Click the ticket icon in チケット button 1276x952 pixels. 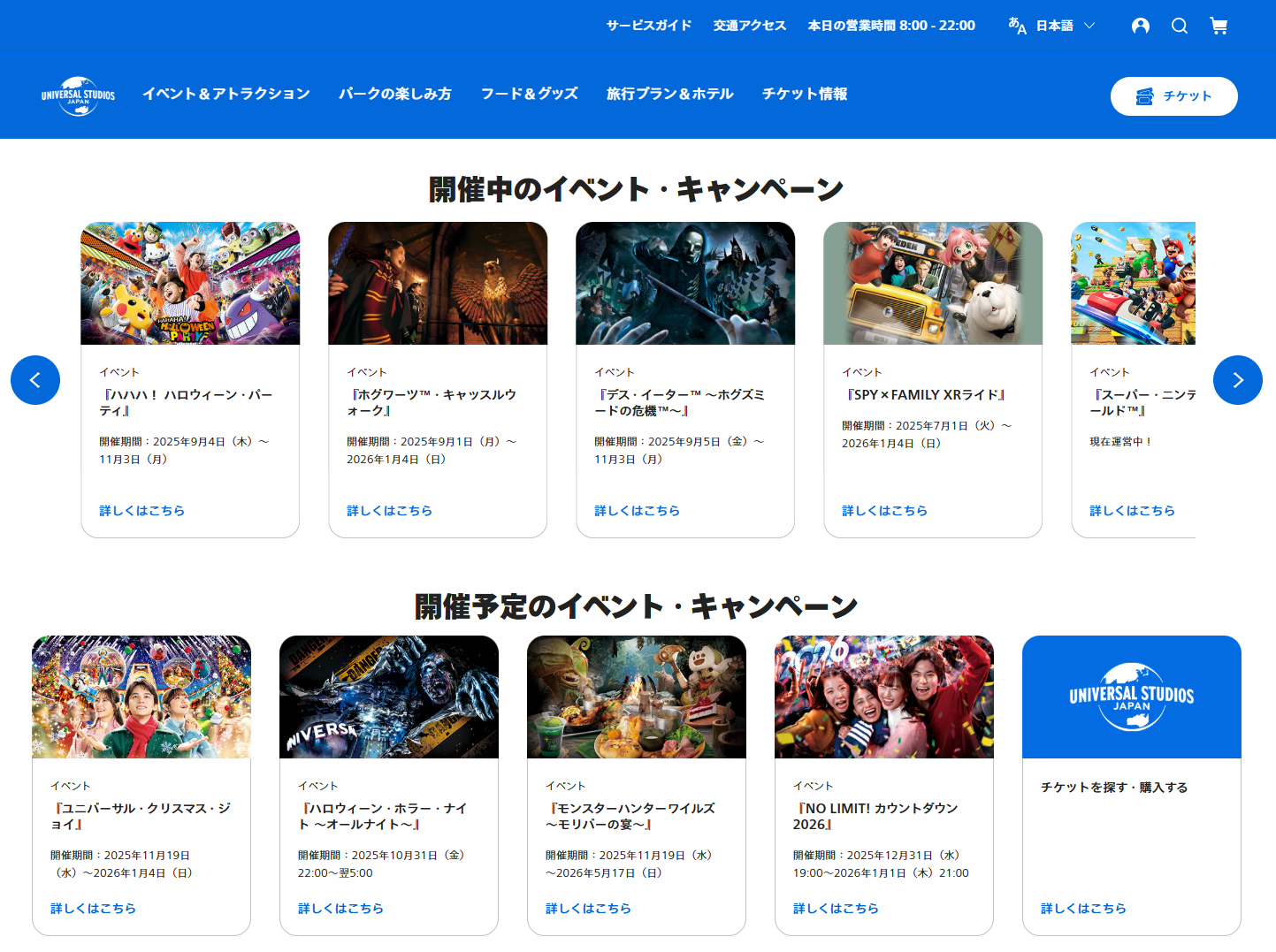[1145, 96]
